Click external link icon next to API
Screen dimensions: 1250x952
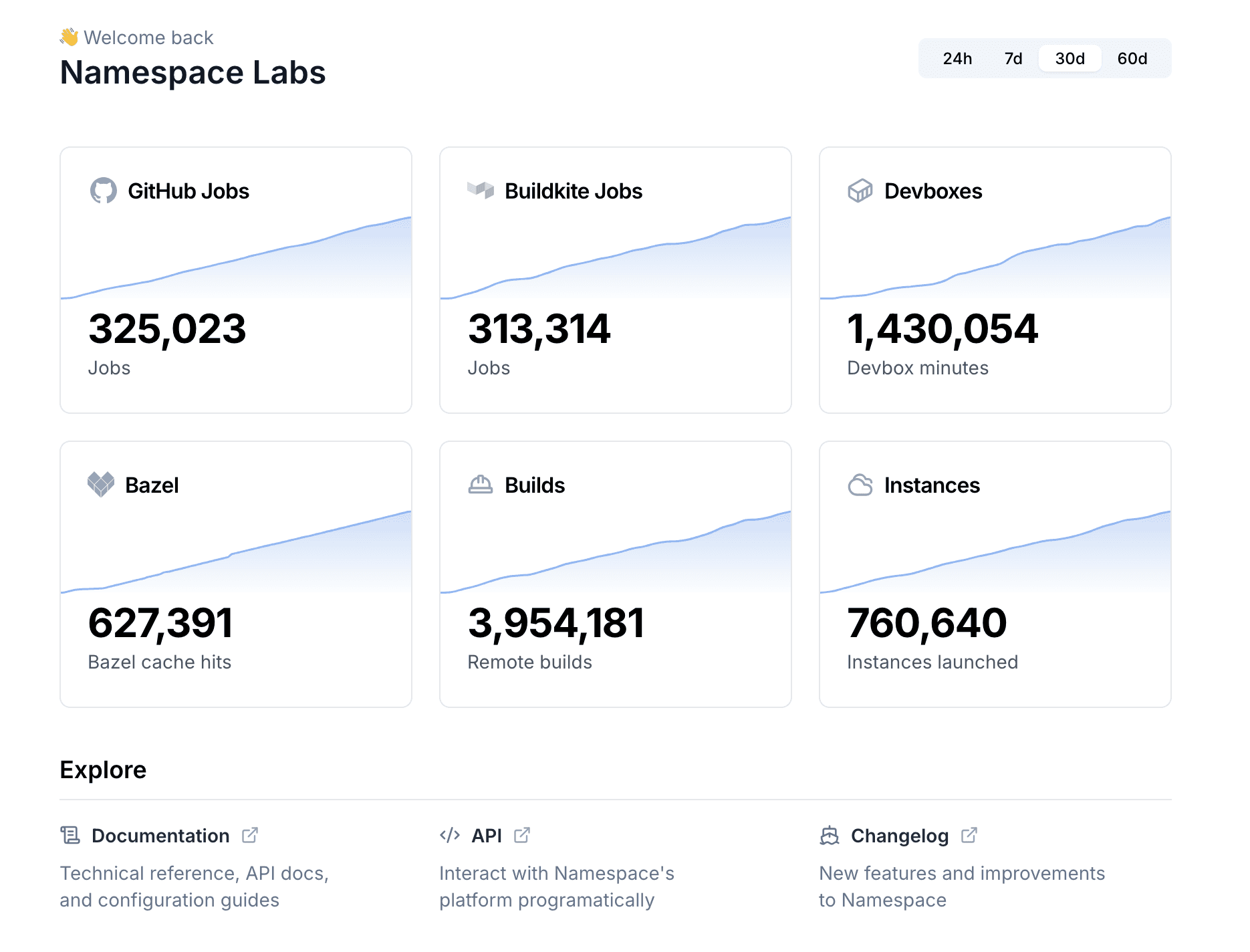pyautogui.click(x=522, y=835)
